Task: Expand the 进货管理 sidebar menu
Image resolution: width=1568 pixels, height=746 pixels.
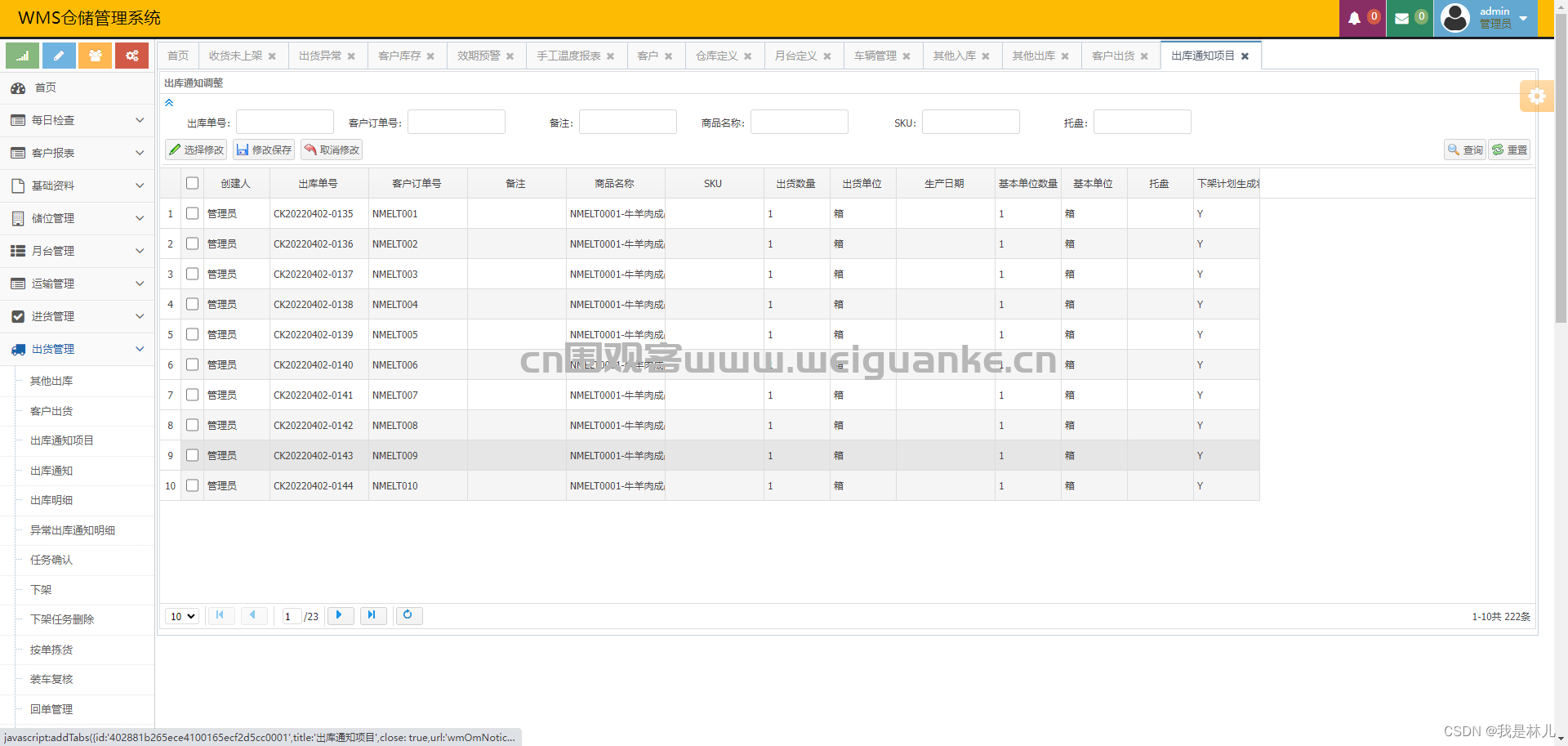Action: click(77, 316)
